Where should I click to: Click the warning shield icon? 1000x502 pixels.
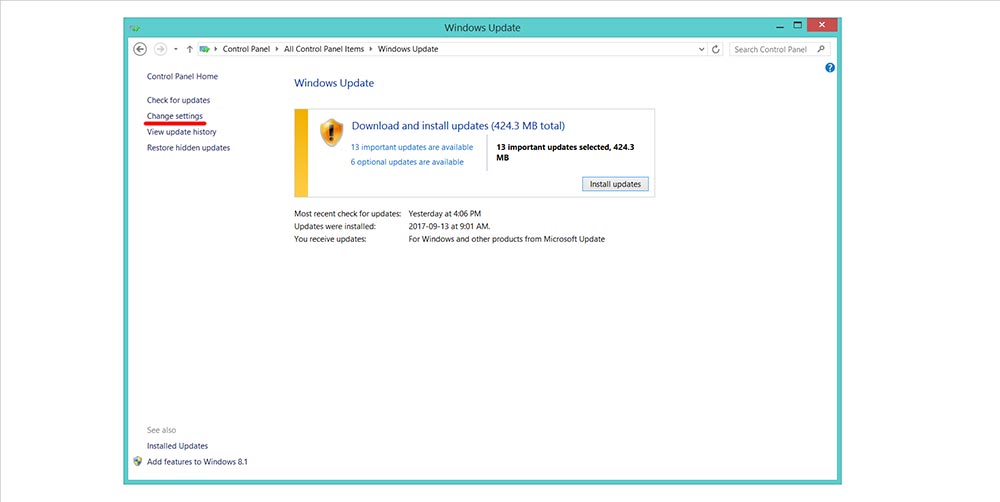[332, 133]
